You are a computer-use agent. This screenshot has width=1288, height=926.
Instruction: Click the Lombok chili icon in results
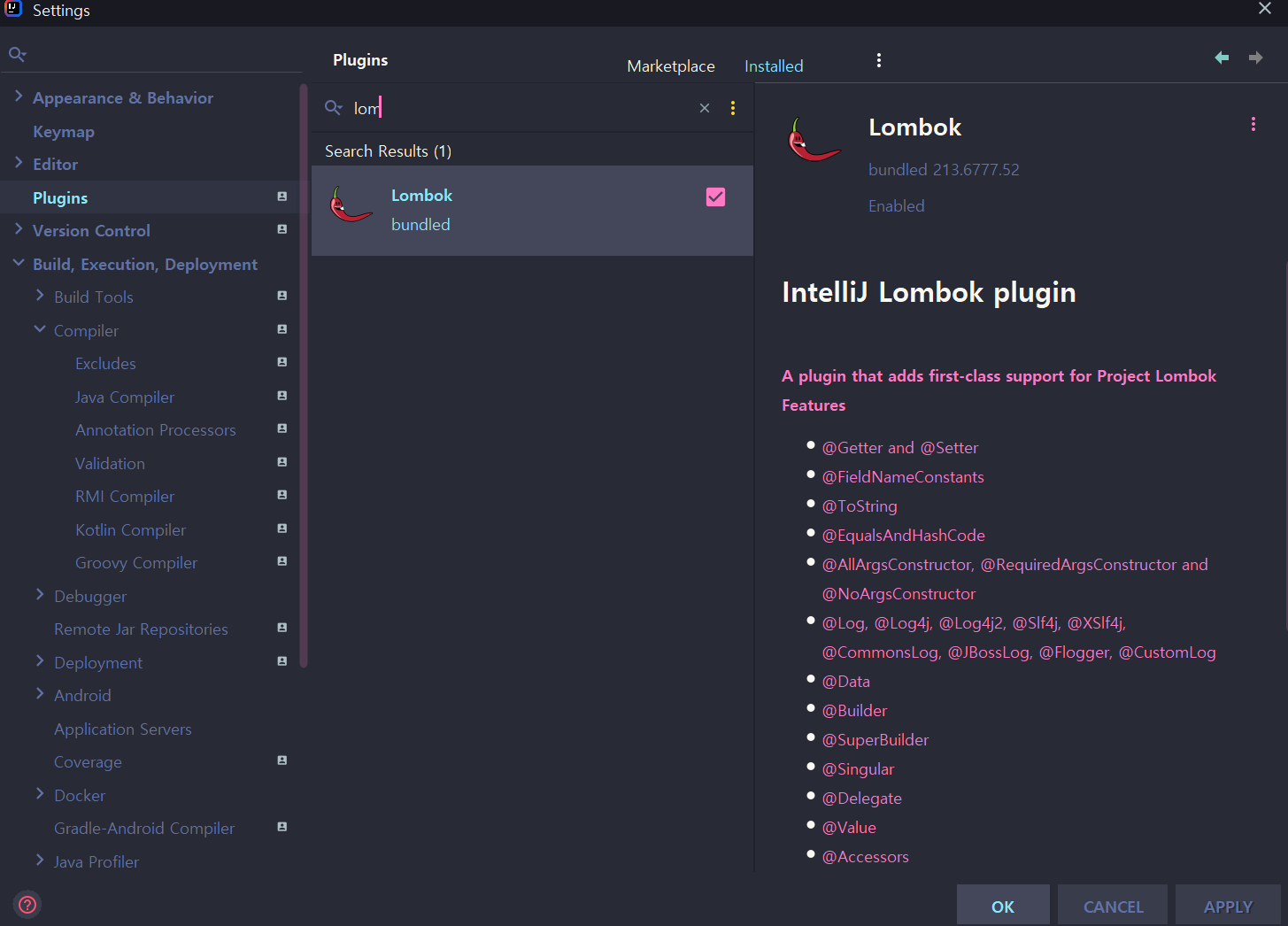[x=351, y=204]
